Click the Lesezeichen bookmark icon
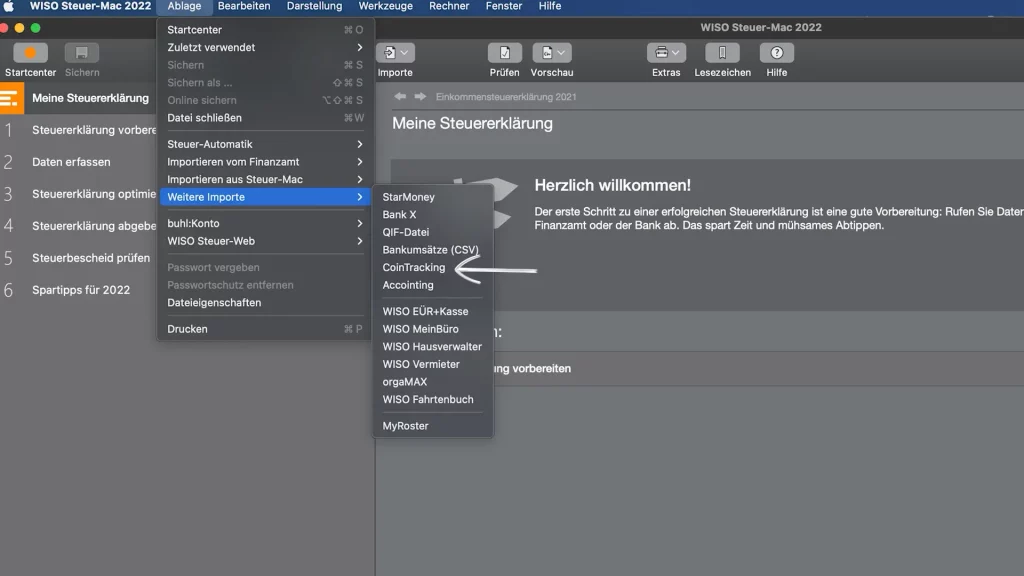The image size is (1024, 576). coord(722,54)
